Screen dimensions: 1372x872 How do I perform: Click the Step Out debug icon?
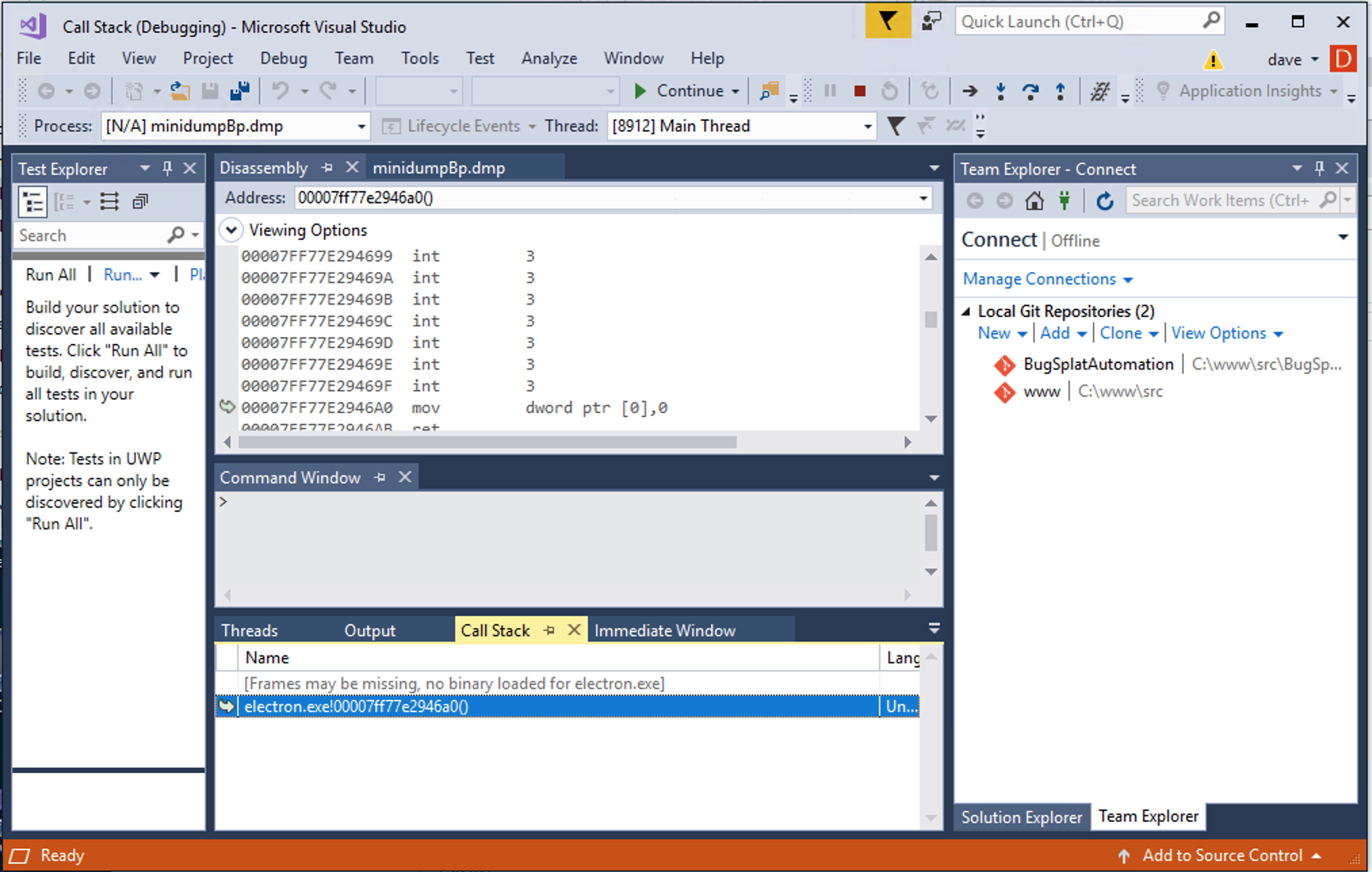click(1060, 91)
